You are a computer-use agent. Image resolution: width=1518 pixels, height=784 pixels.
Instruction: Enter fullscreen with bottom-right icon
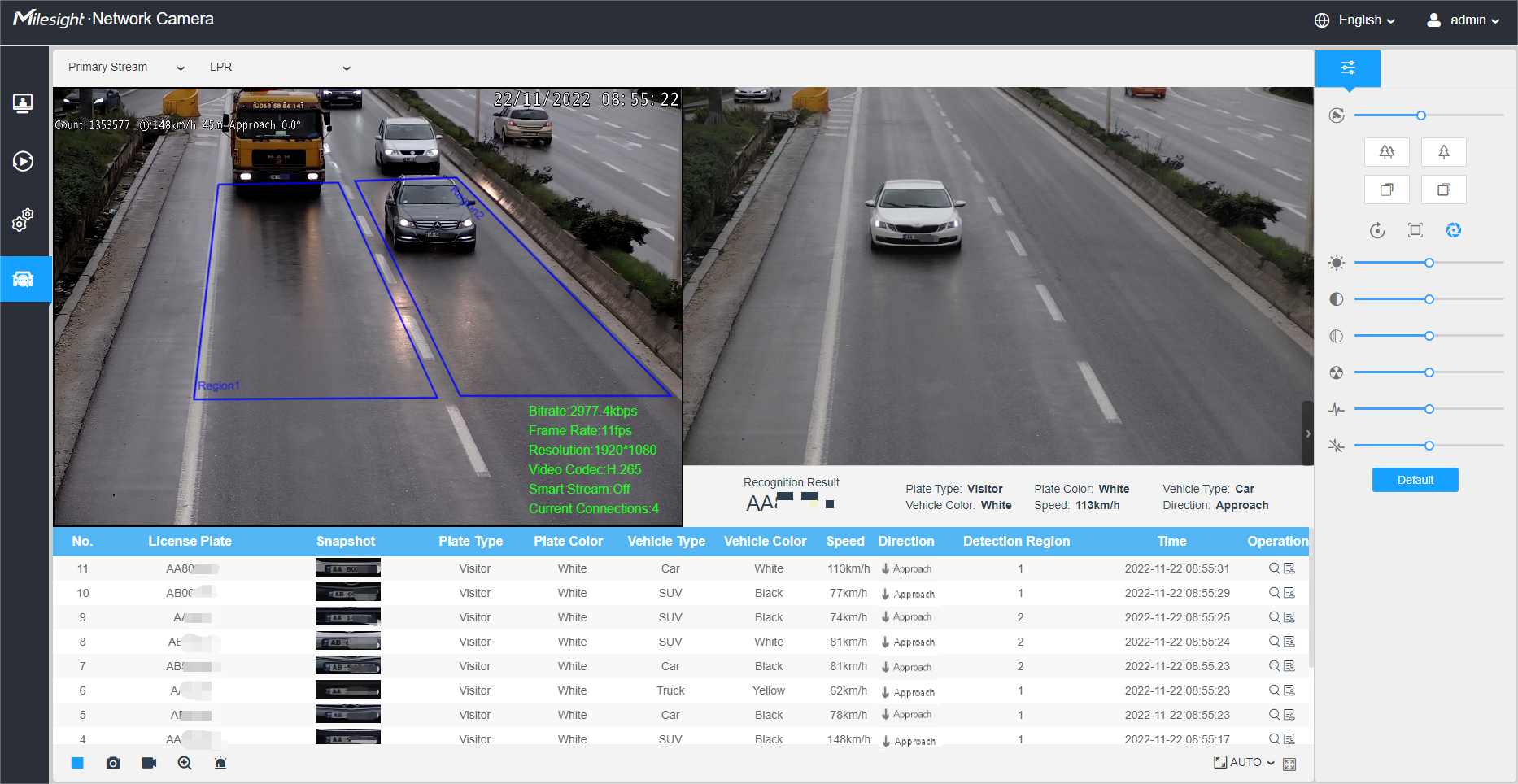(1289, 764)
